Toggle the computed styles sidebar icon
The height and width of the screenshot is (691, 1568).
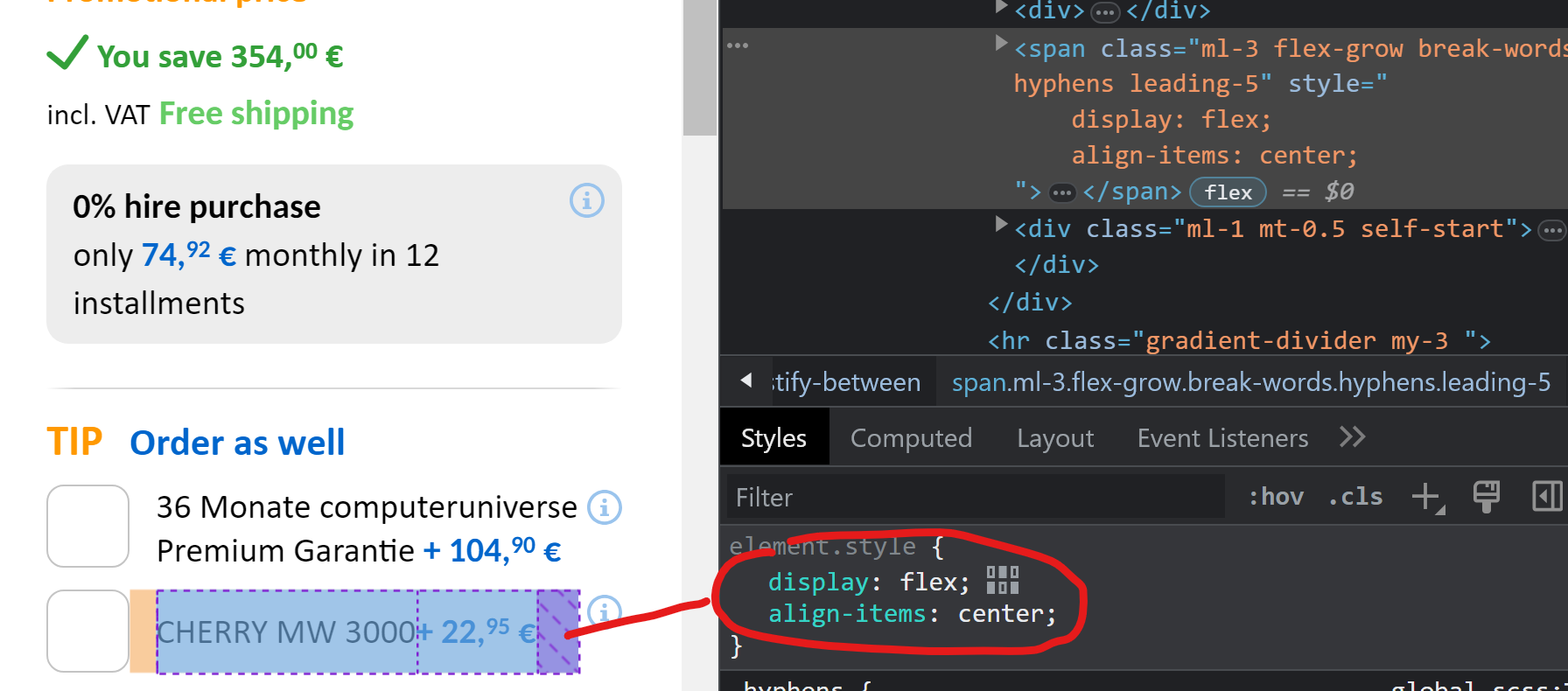pos(1547,497)
